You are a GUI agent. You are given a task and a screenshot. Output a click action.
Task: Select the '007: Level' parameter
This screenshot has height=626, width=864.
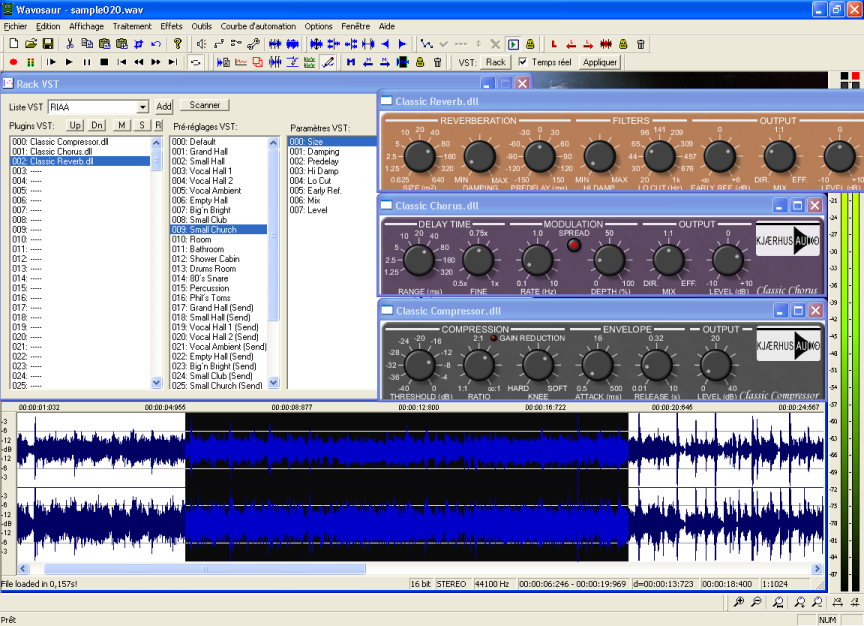pyautogui.click(x=332, y=210)
